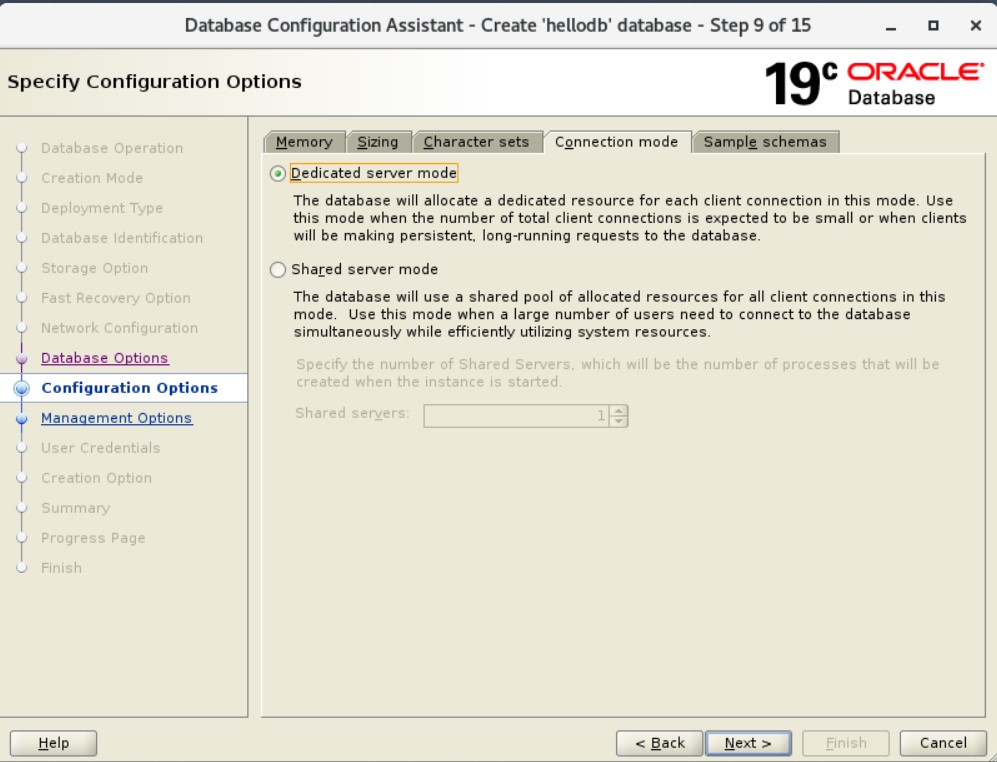
Task: Click the Creation Mode step
Action: 92,178
